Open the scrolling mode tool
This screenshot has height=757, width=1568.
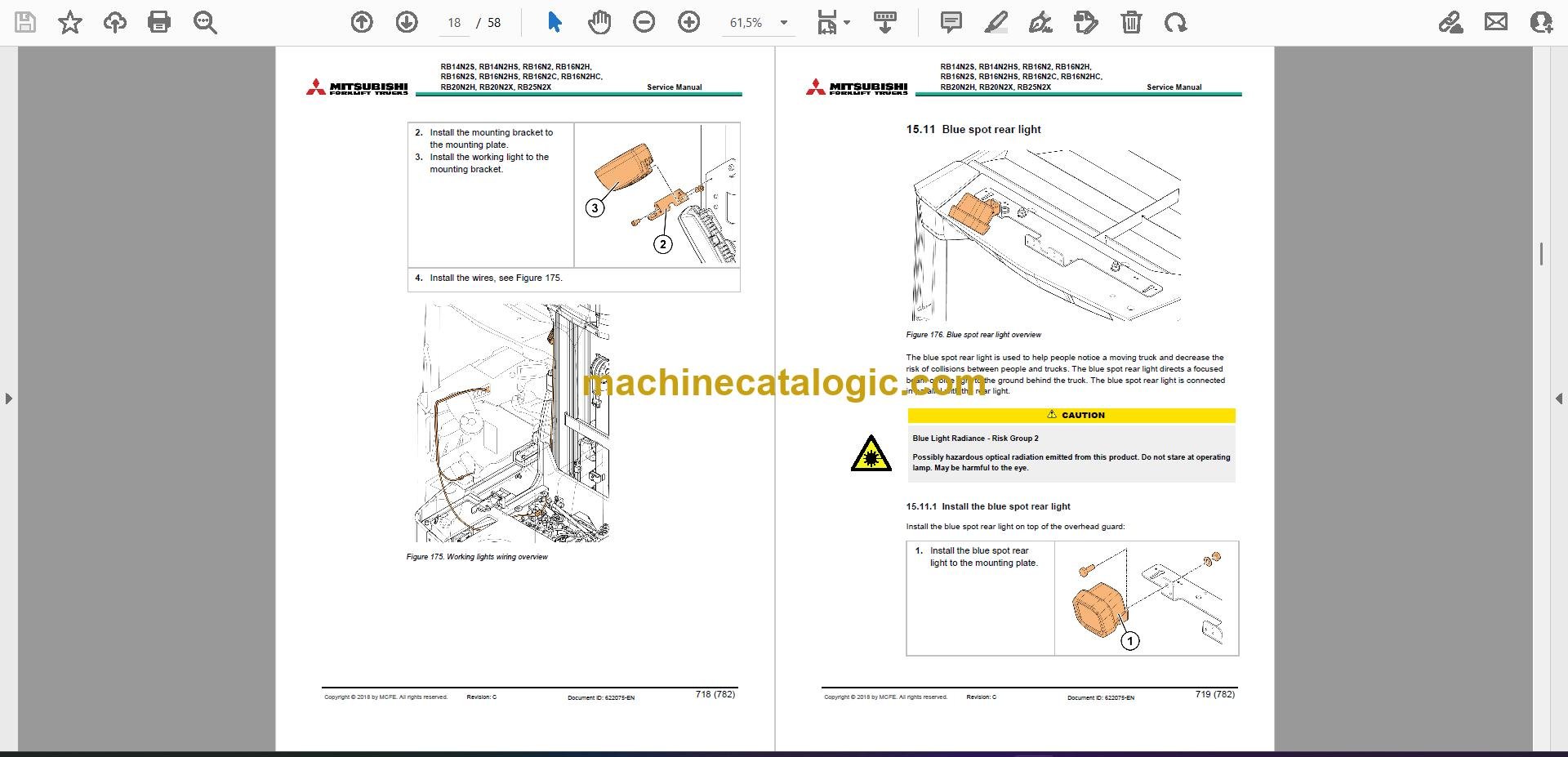(x=884, y=22)
